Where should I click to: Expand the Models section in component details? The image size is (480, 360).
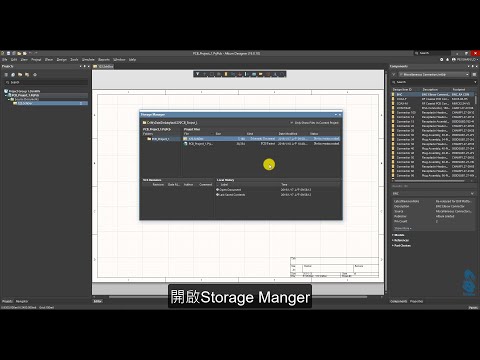[398, 235]
